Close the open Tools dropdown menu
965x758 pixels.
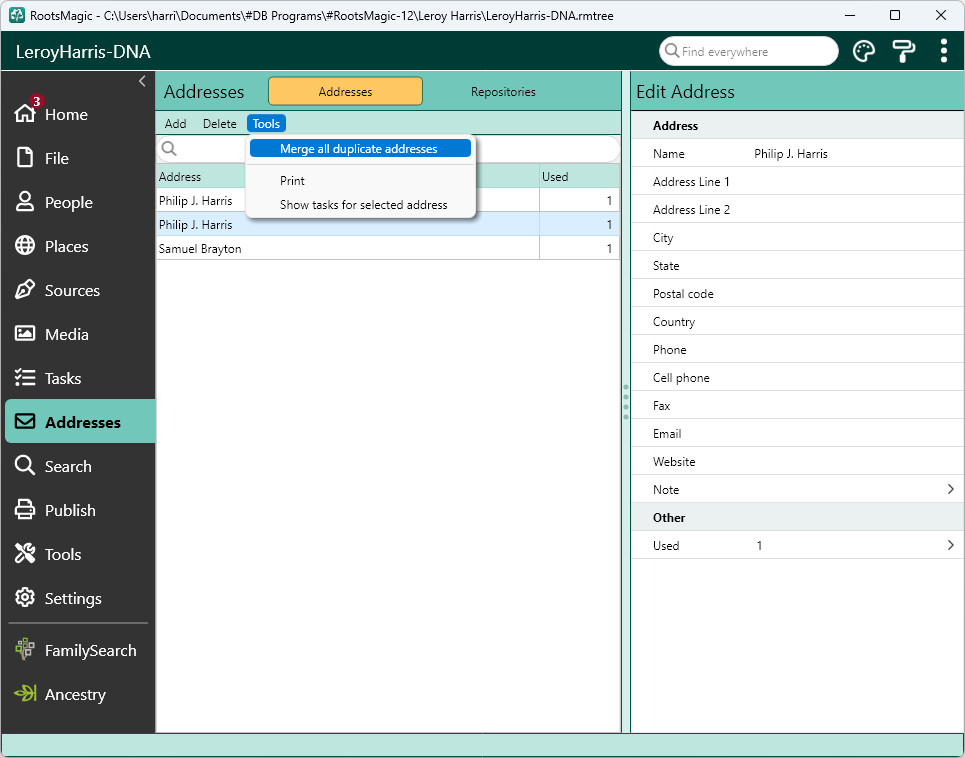(x=266, y=124)
